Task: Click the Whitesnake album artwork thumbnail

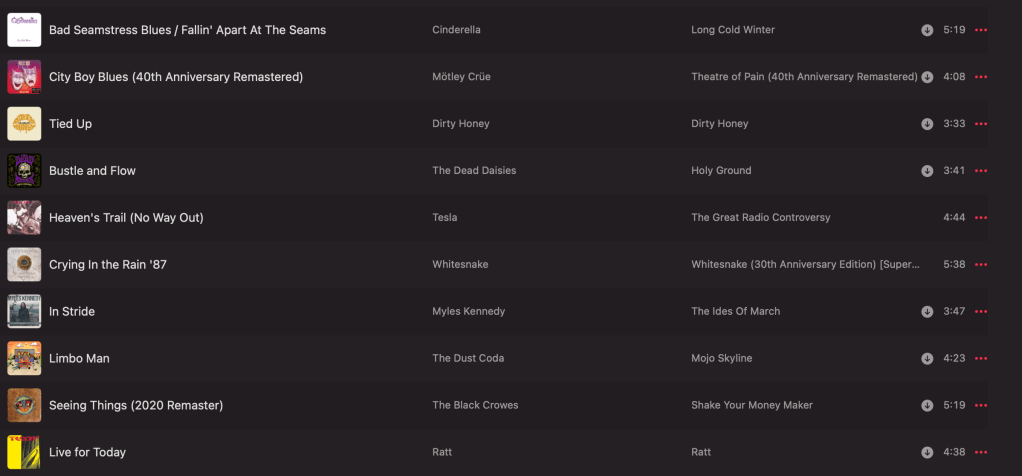Action: click(x=24, y=264)
